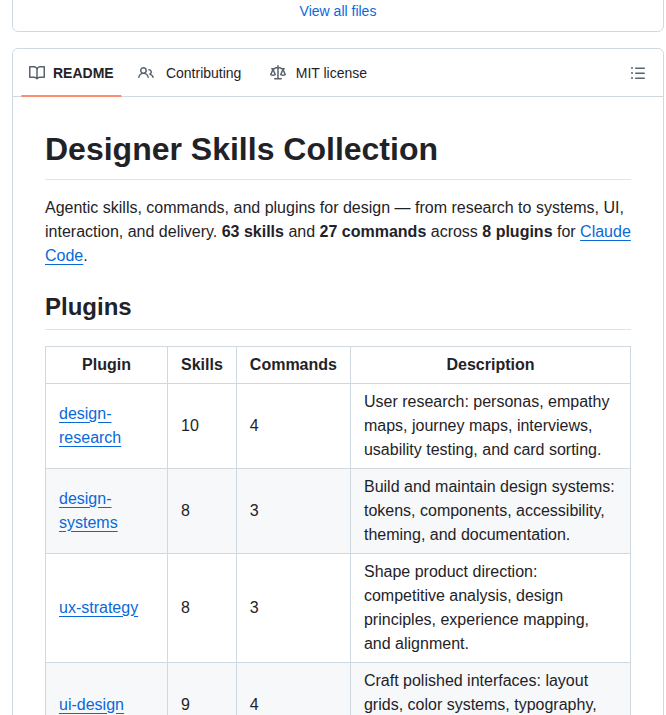This screenshot has height=715, width=666.
Task: Click the commands value 4 for design-research
Action: (254, 425)
